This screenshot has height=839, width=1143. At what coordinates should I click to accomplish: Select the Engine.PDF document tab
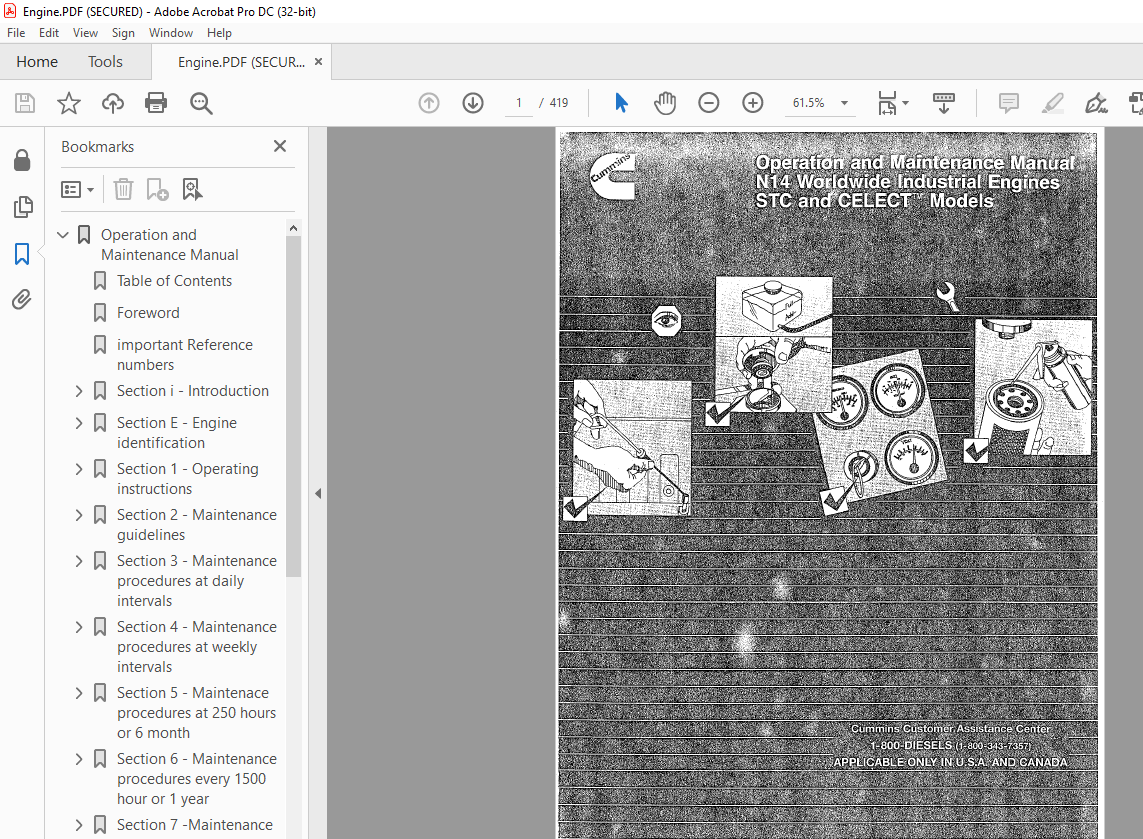(x=241, y=63)
